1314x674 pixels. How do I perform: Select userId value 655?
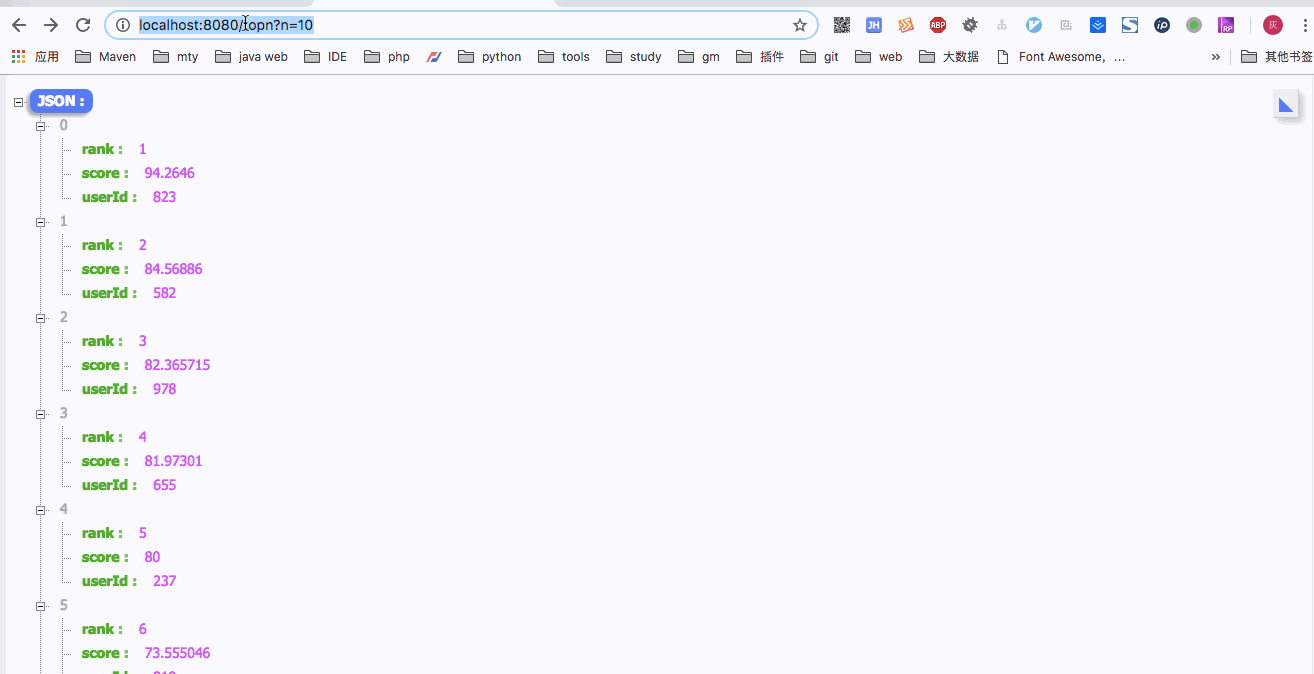pyautogui.click(x=164, y=485)
